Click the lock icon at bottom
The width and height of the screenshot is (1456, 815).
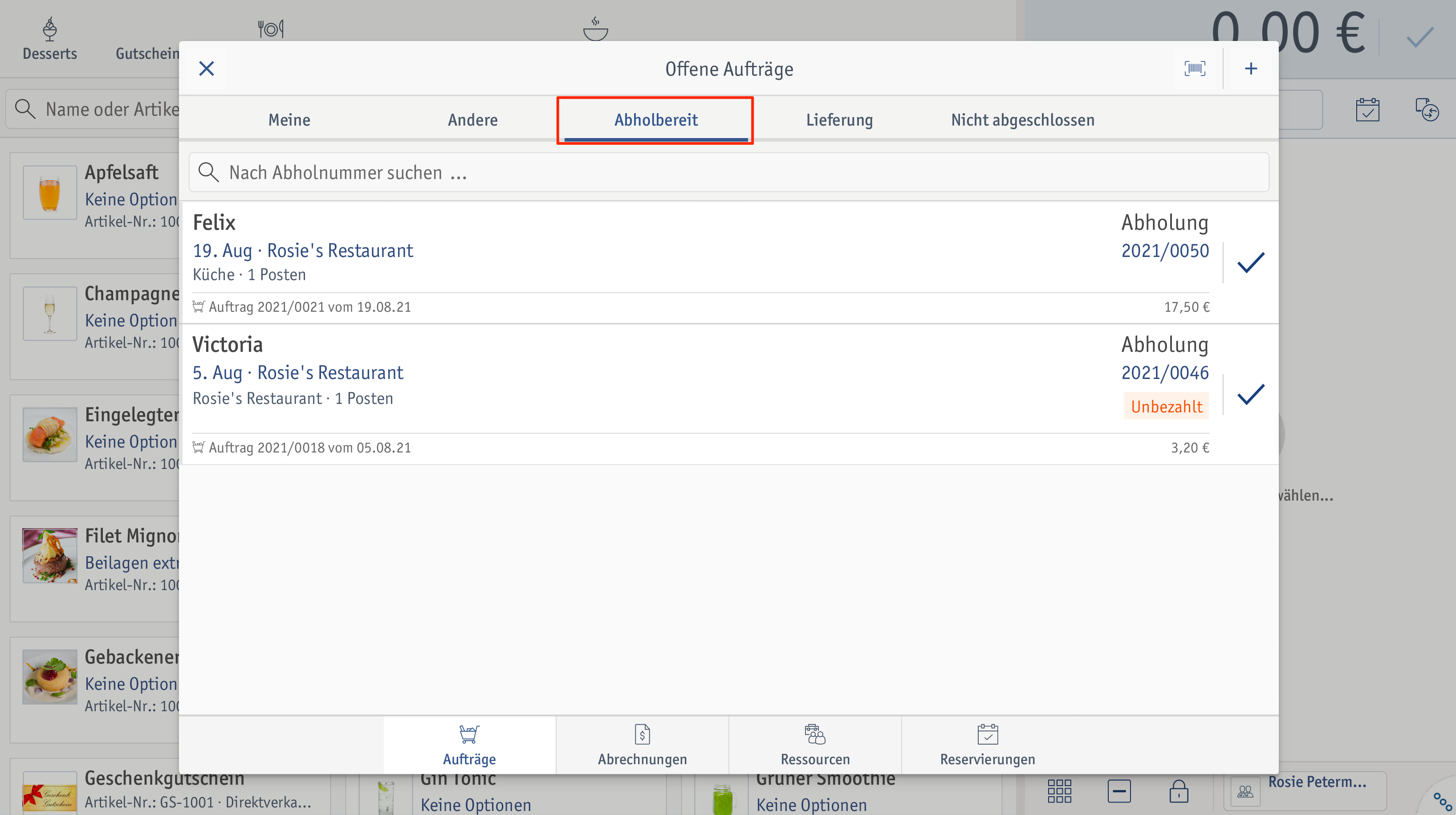coord(1179,791)
